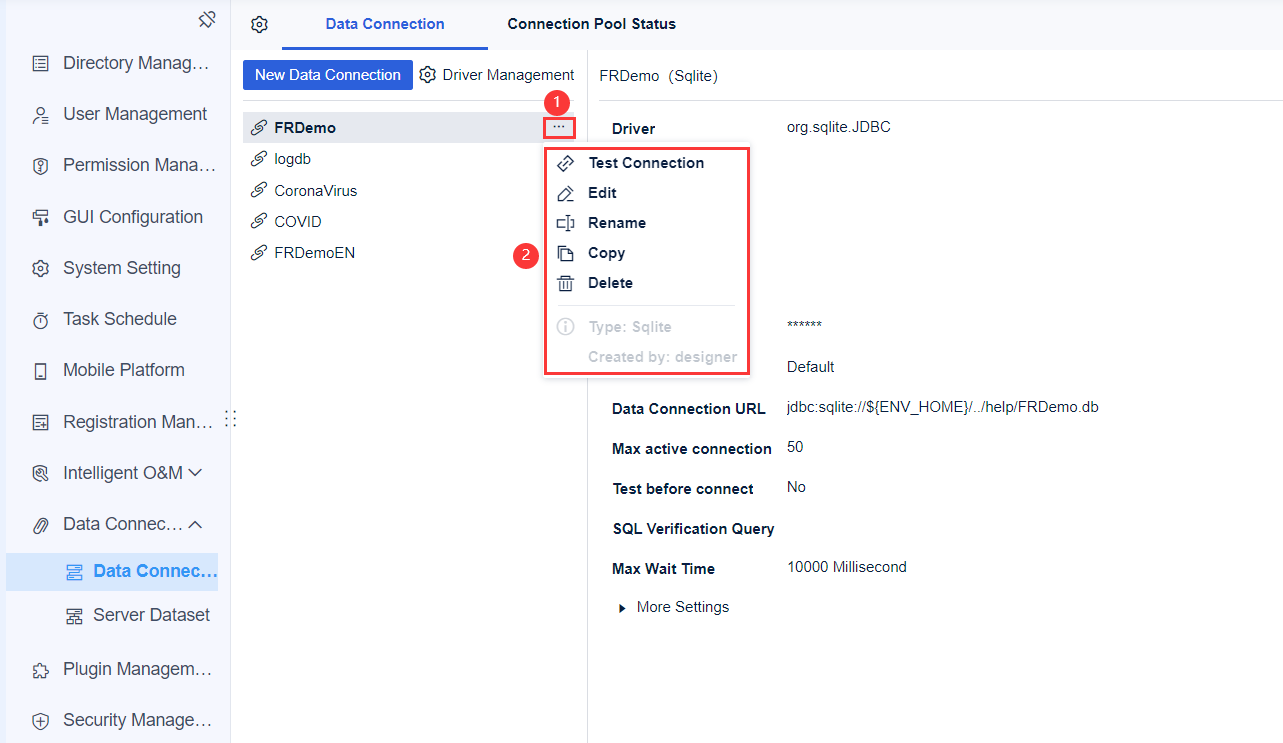Click the Task Schedule clock icon
The width and height of the screenshot is (1283, 743).
click(41, 318)
